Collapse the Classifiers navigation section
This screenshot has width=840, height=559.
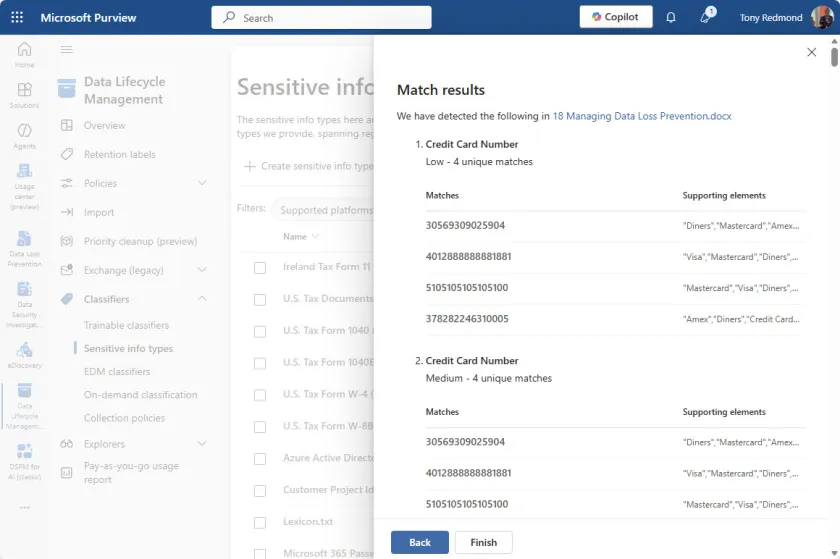click(x=202, y=299)
